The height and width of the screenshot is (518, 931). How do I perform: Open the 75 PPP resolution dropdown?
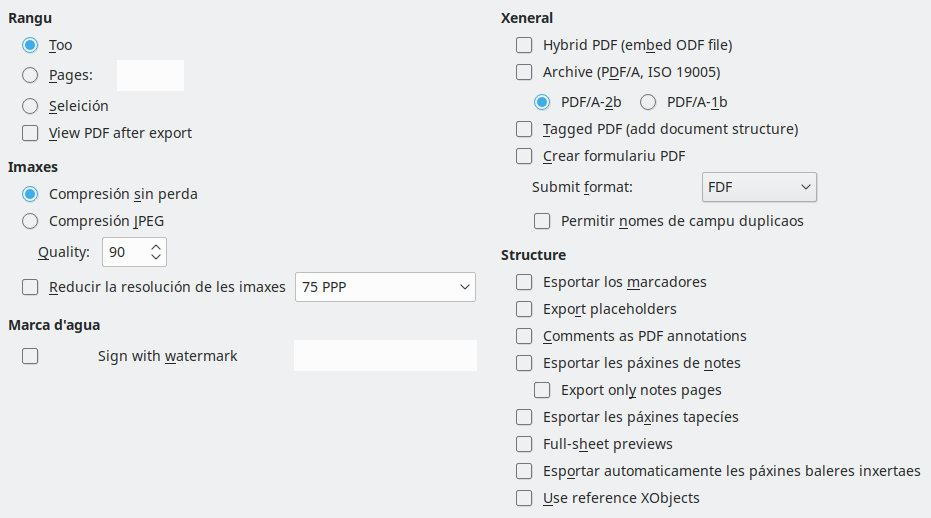pyautogui.click(x=385, y=287)
